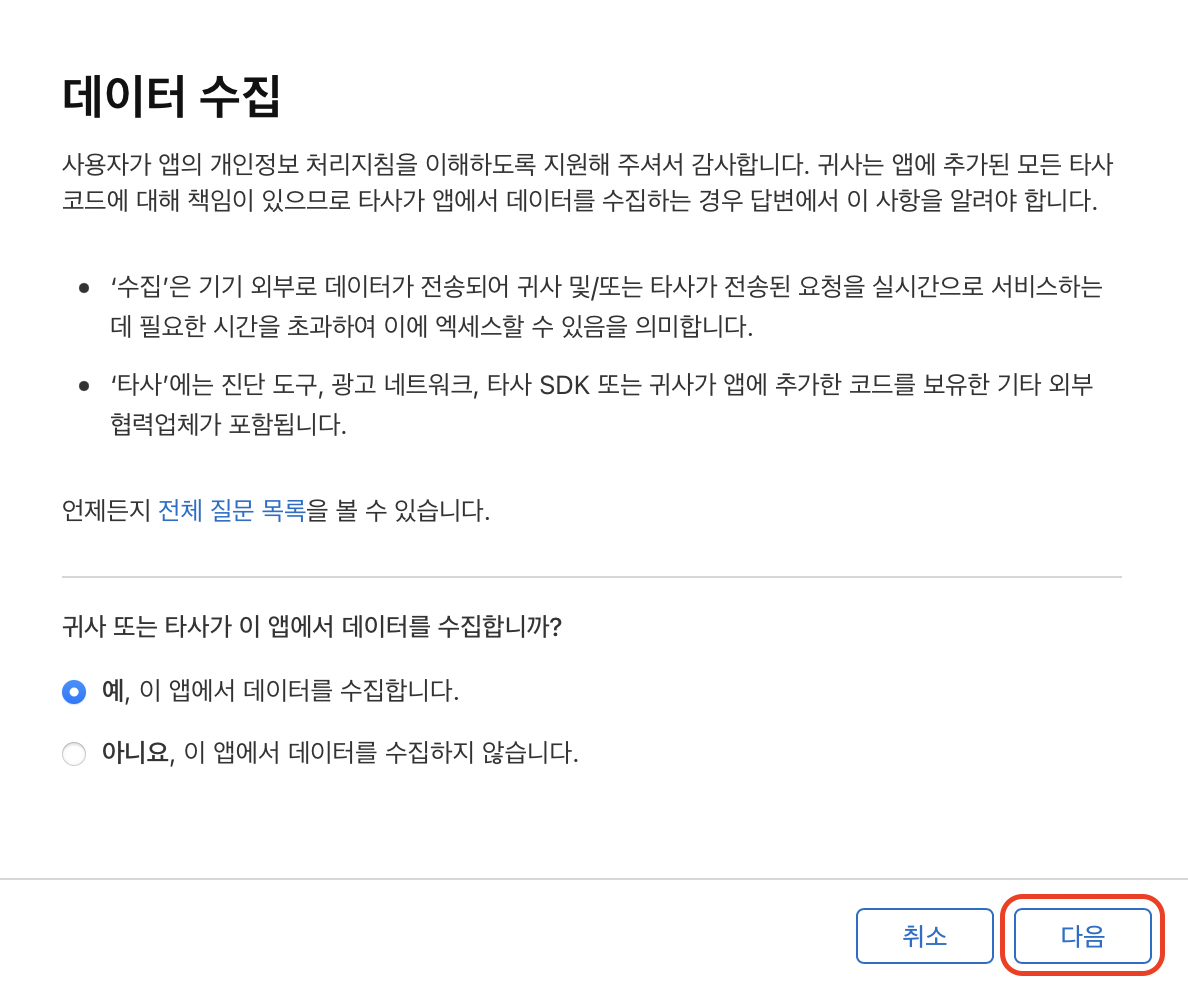Click the bold '예' option label
This screenshot has width=1188, height=988.
point(114,691)
